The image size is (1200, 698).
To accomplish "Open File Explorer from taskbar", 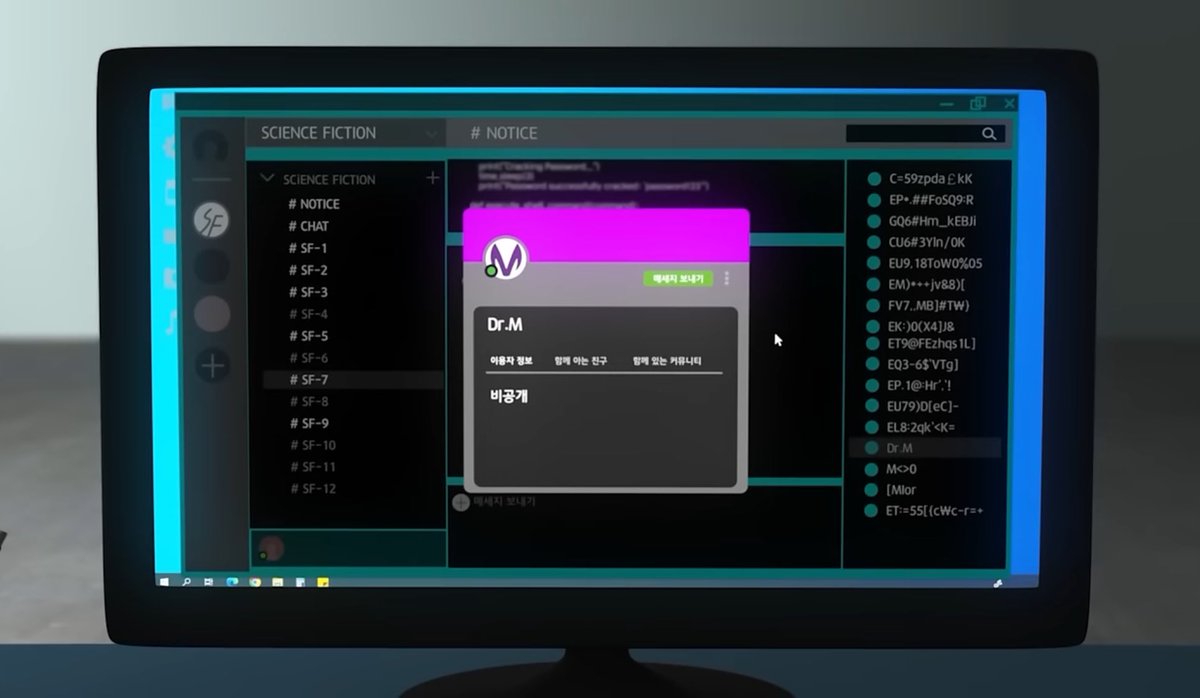I will [x=277, y=582].
